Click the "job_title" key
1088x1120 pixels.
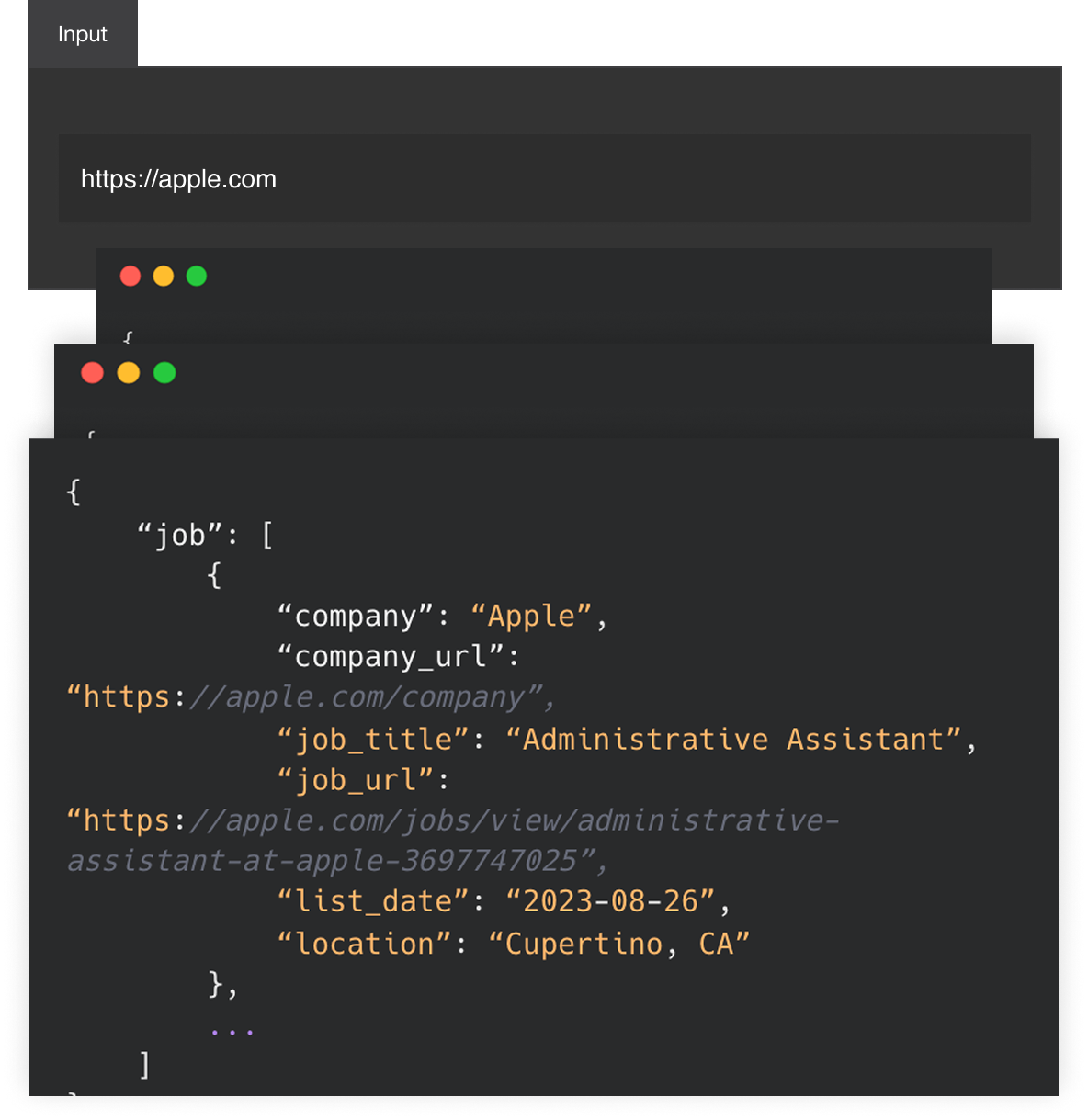pyautogui.click(x=373, y=740)
